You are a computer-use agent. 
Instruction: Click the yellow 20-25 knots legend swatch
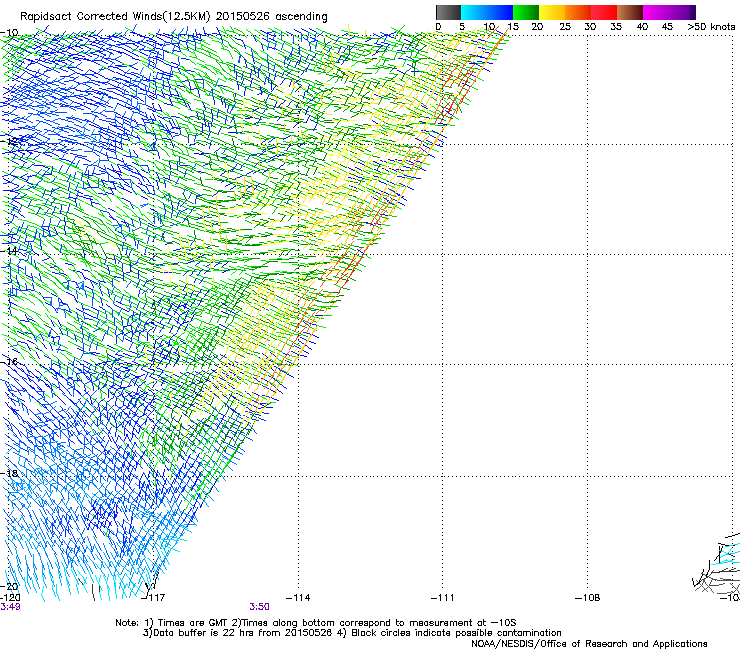(552, 12)
